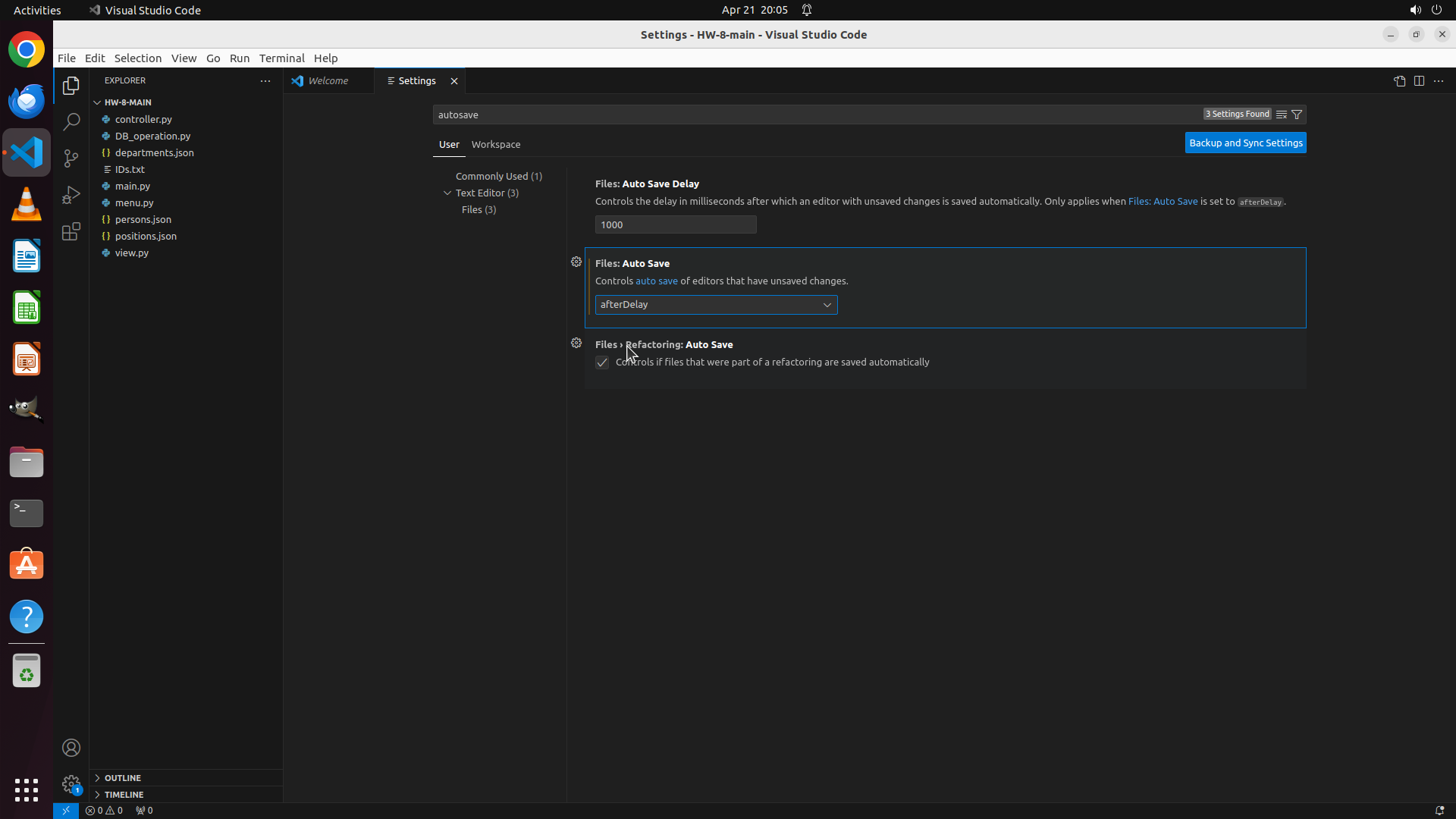Image resolution: width=1456 pixels, height=819 pixels.
Task: Click the settings filter funnel icon
Action: (x=1297, y=115)
